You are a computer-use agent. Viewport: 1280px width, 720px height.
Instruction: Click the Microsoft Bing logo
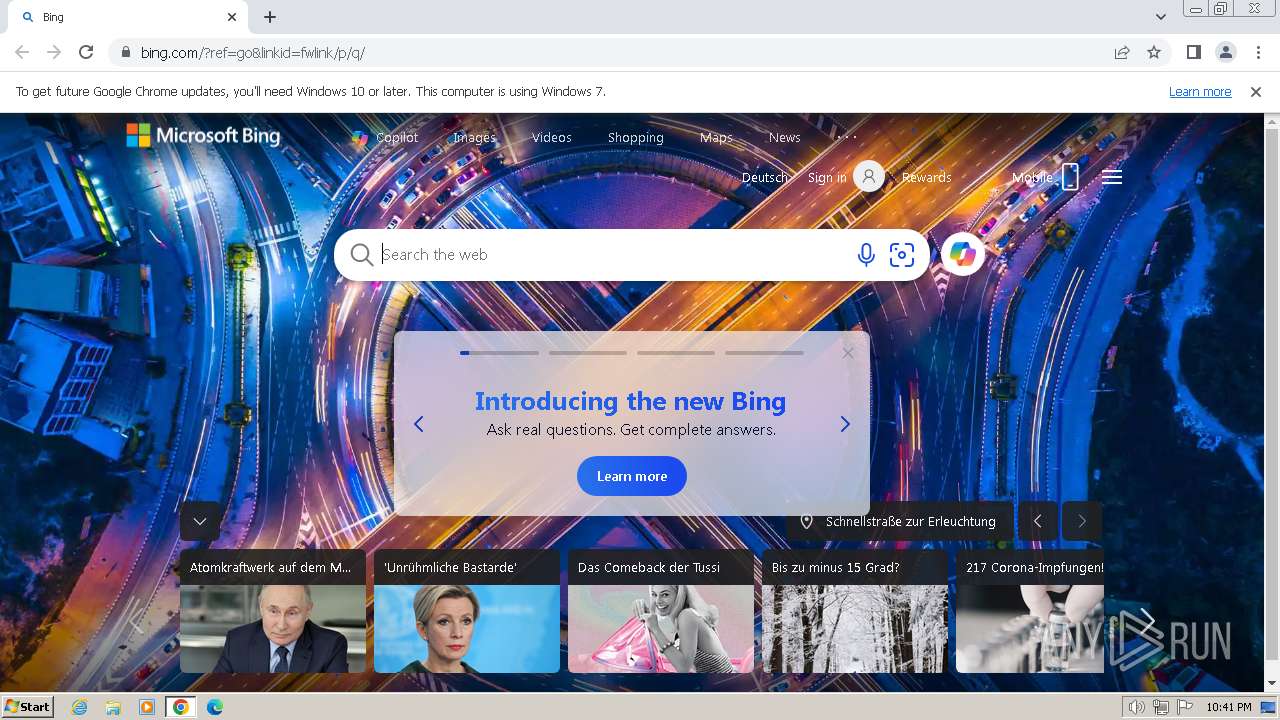point(203,135)
